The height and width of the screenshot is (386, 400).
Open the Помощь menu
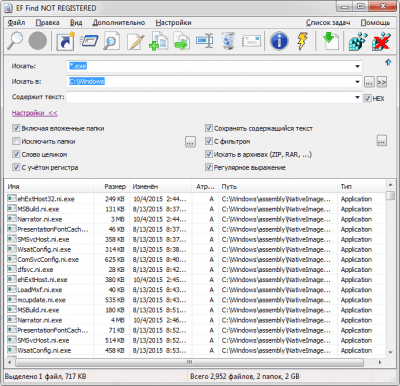(375, 23)
